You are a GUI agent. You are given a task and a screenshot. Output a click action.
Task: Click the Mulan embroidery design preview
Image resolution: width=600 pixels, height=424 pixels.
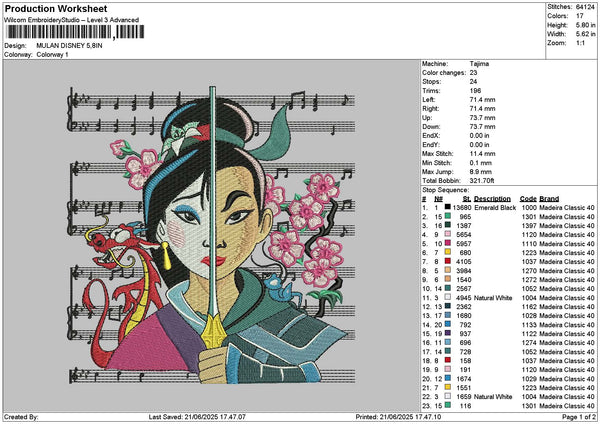(211, 238)
